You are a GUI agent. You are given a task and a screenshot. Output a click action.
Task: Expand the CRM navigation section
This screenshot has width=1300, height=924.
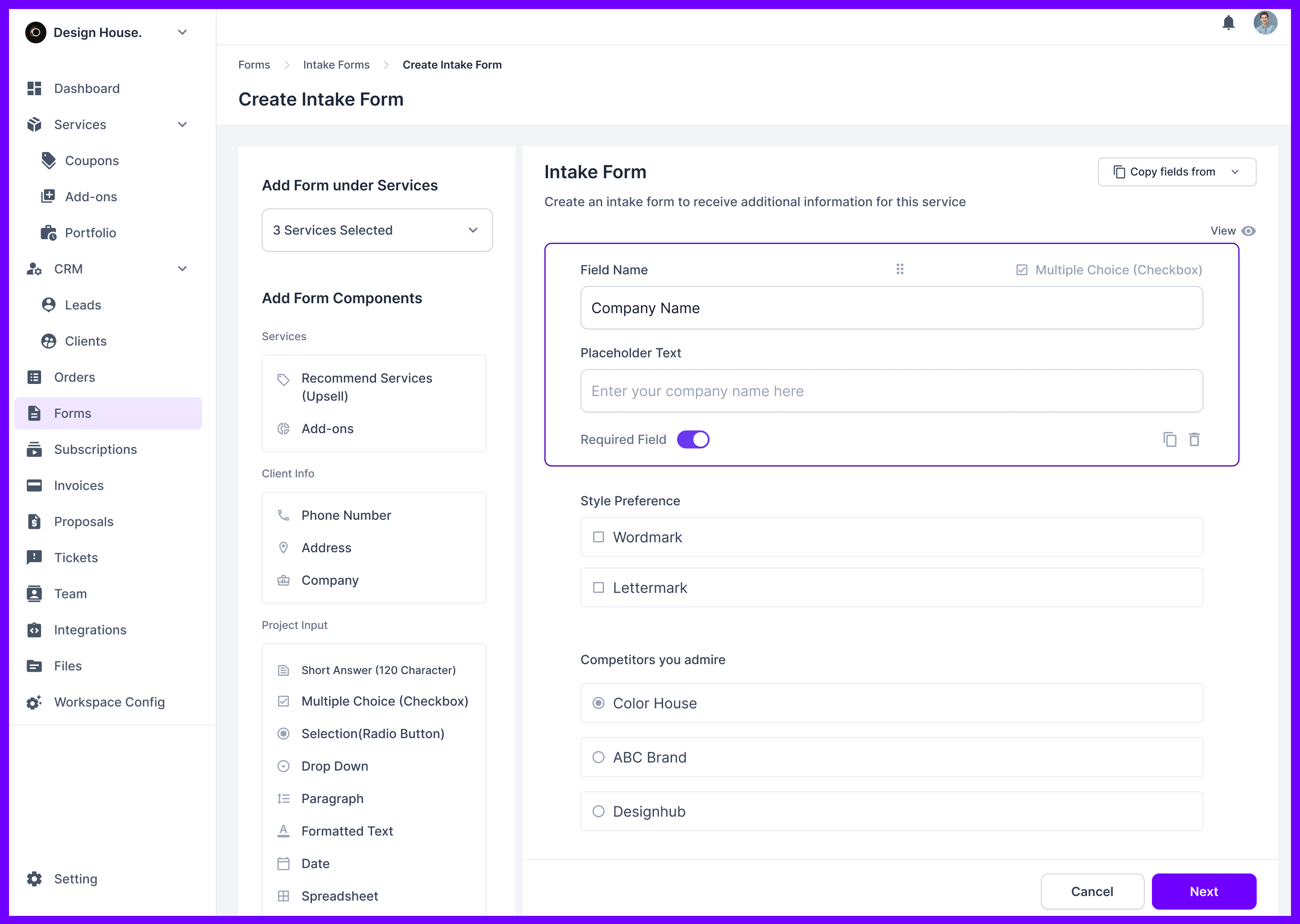(180, 268)
